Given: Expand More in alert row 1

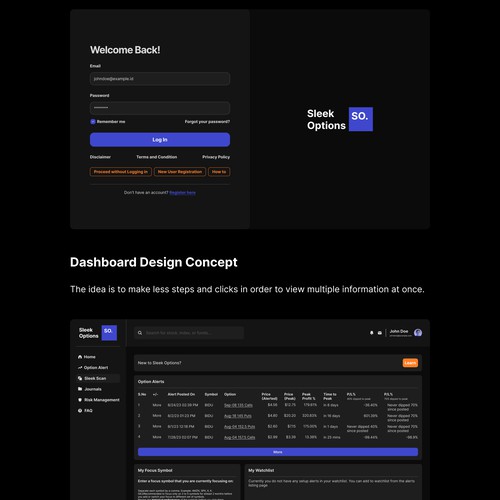Looking at the screenshot, I should (157, 405).
